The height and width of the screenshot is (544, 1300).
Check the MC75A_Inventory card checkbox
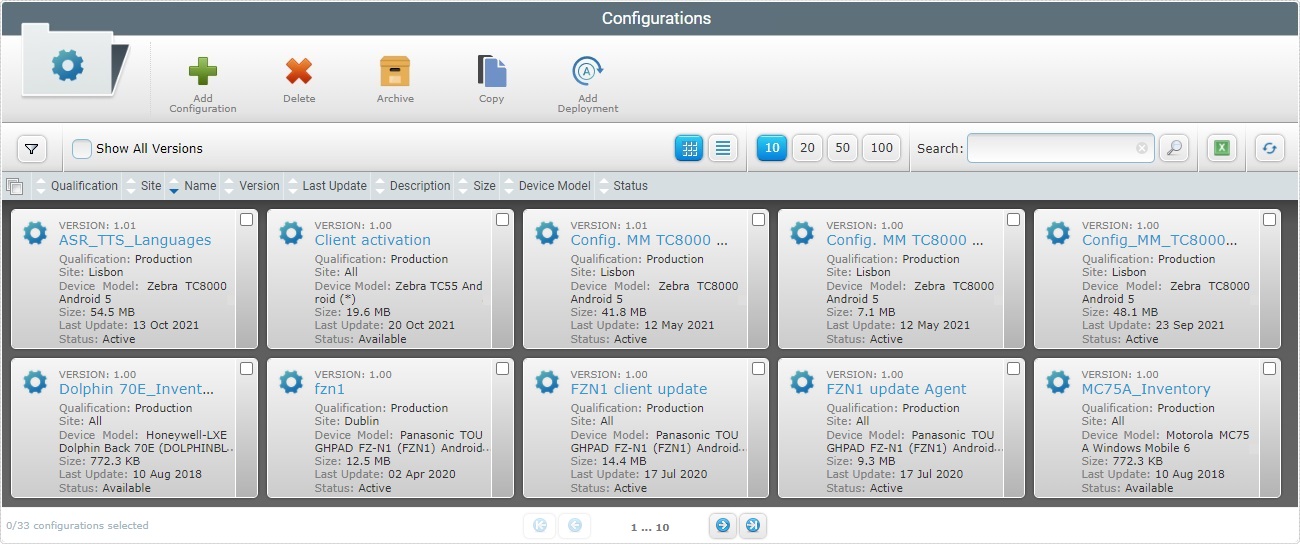(x=1269, y=368)
